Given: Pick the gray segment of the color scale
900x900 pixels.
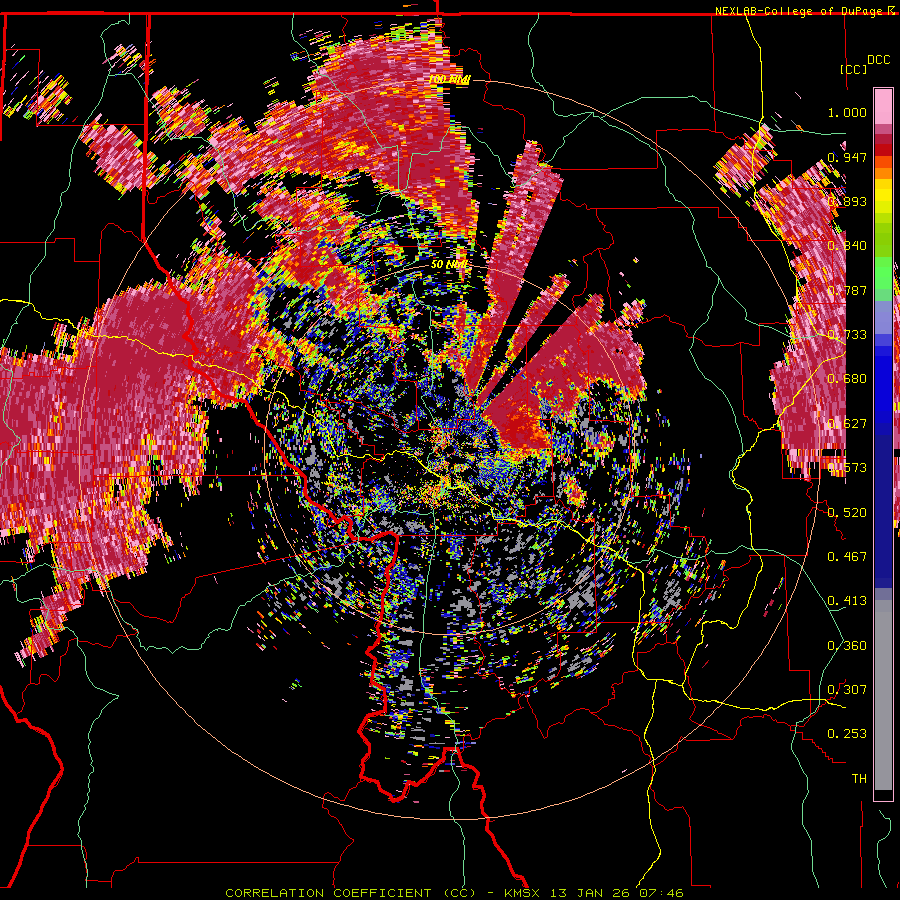Looking at the screenshot, I should click(x=883, y=695).
